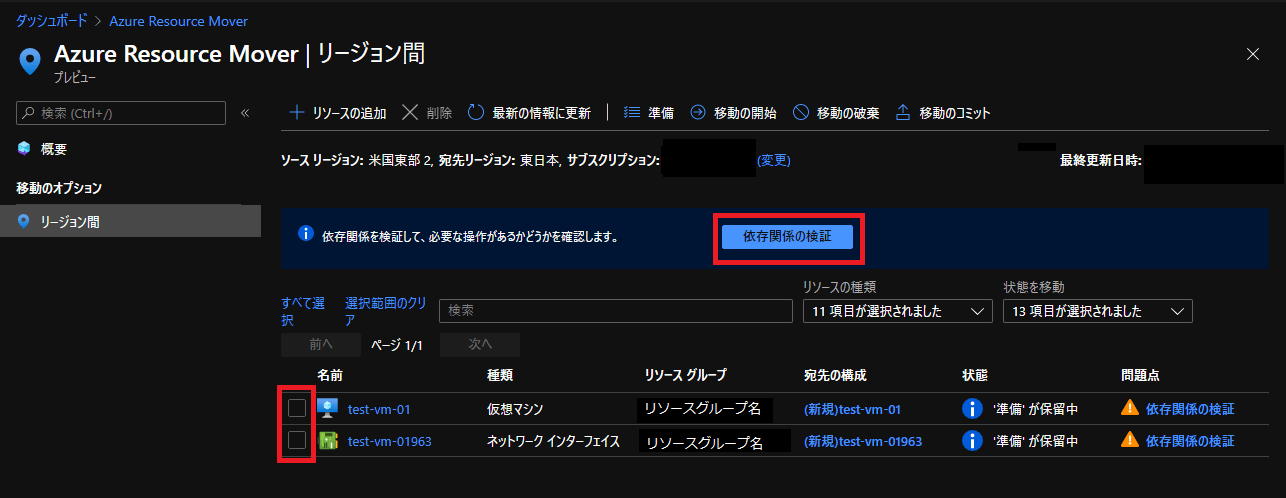Screen dimensions: 1286x498
Task: Click the リソース グループ column header
Action: tap(686, 375)
